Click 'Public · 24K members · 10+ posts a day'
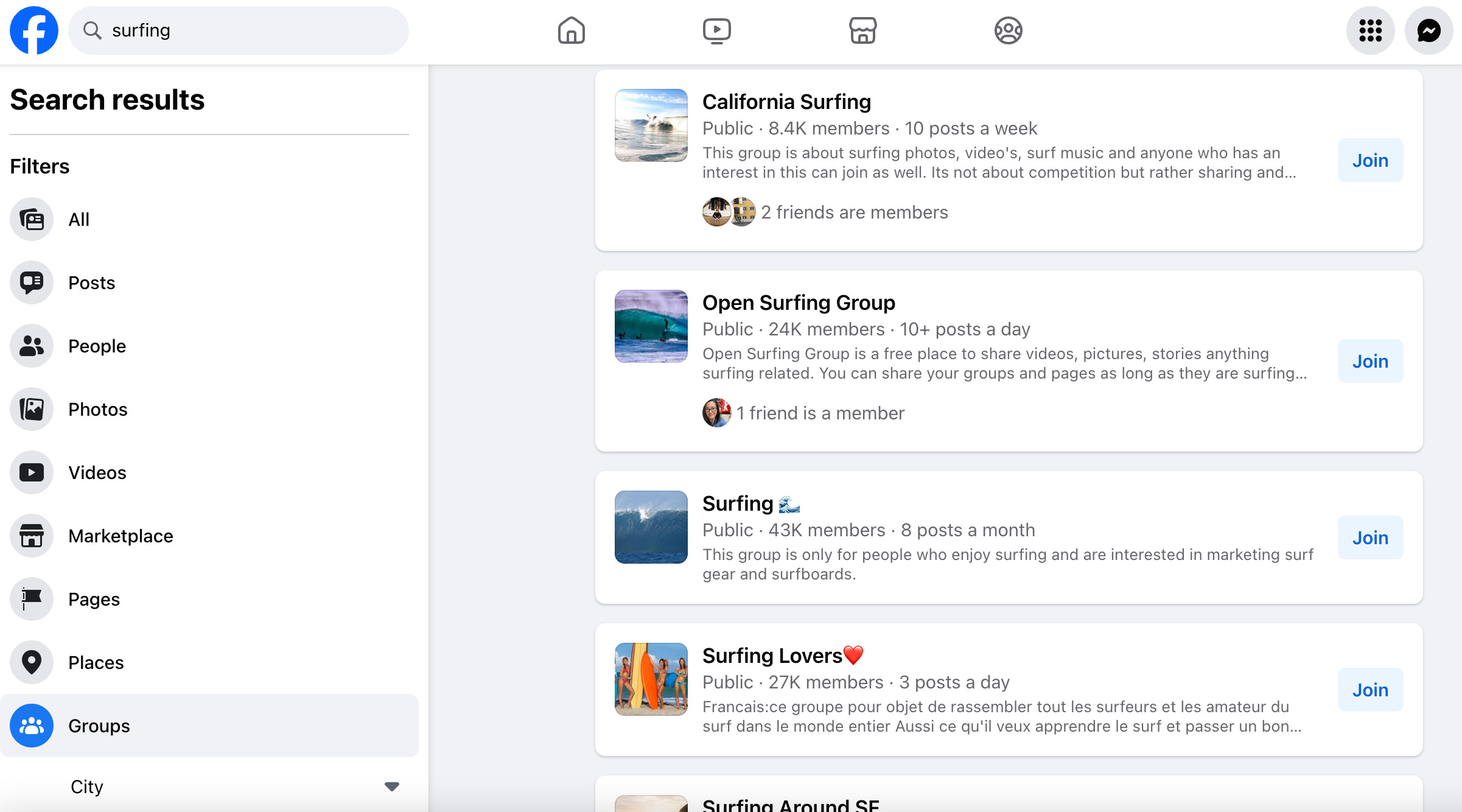Screen dimensions: 1462x812 pos(866,329)
